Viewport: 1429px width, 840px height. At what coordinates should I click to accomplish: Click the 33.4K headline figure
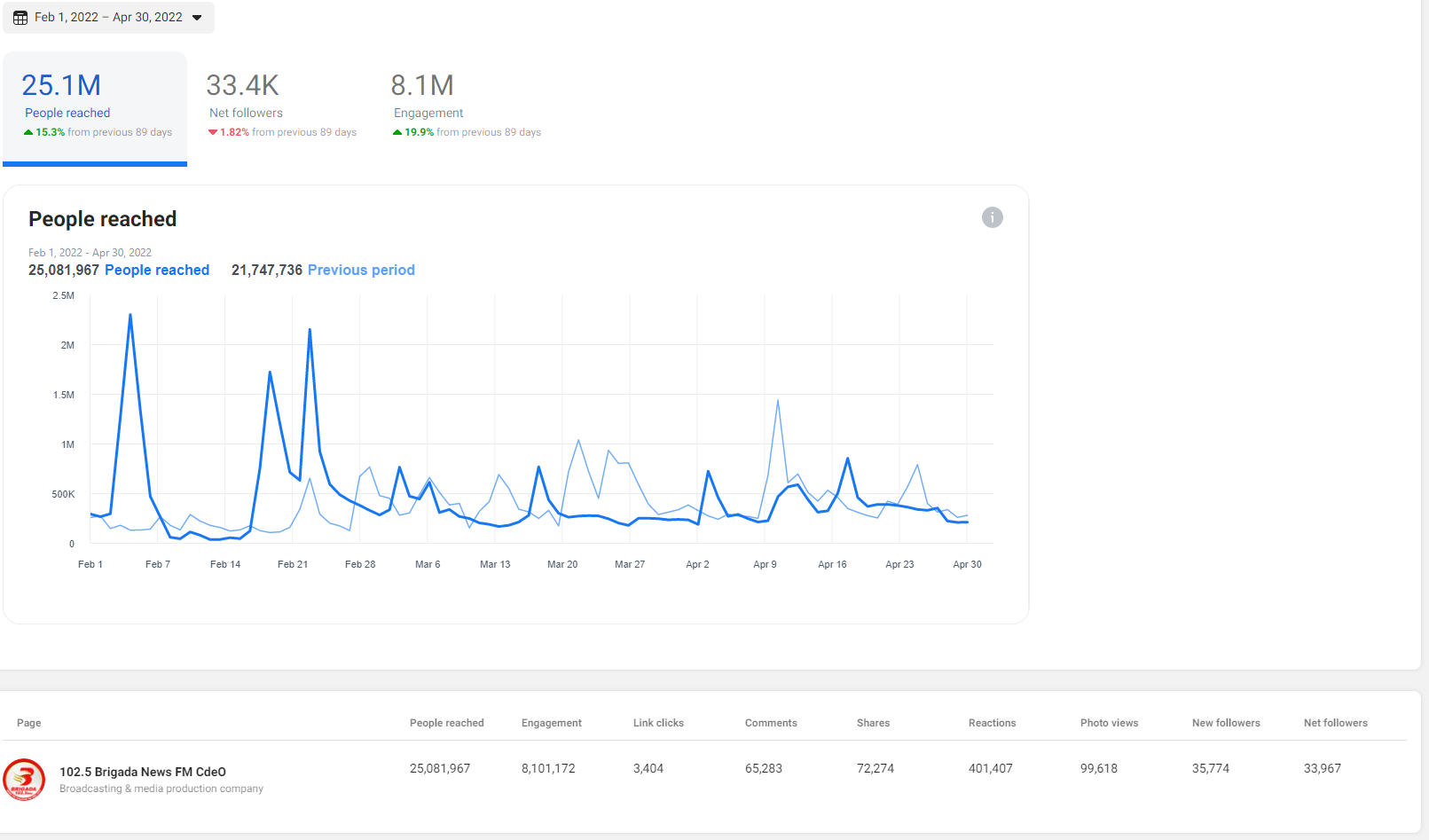[243, 85]
